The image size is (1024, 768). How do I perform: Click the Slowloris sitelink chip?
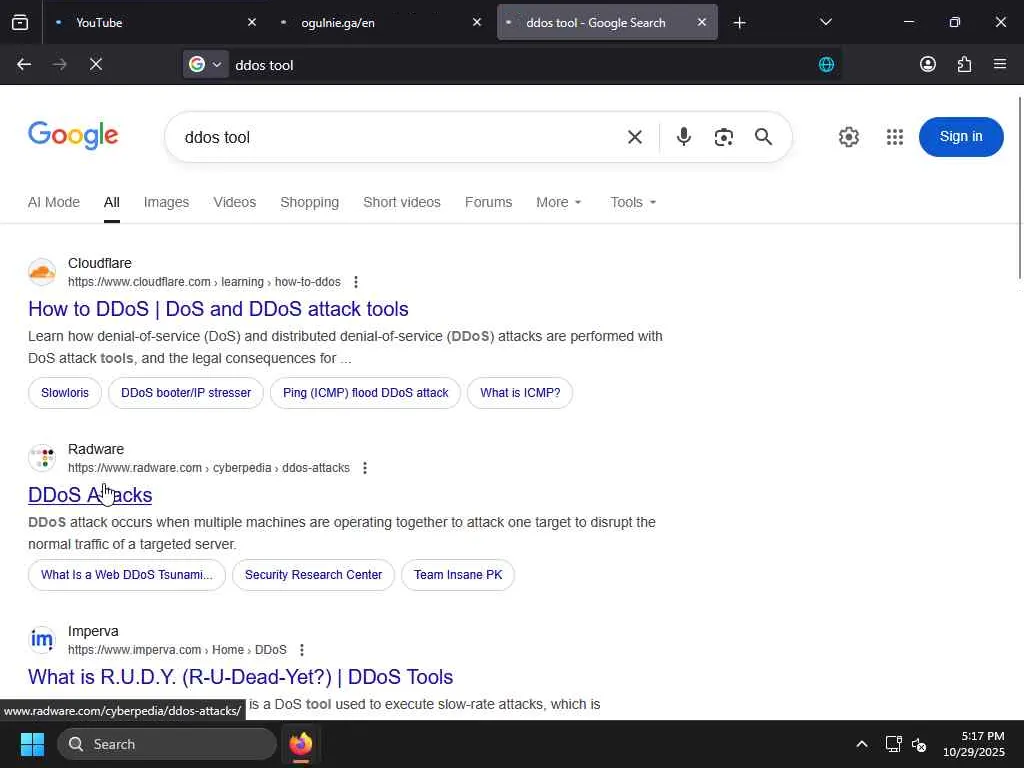tap(65, 393)
